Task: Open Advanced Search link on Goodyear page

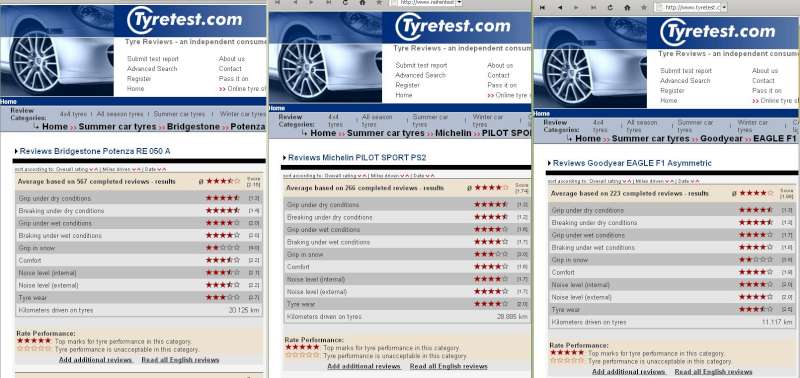Action: (x=685, y=81)
